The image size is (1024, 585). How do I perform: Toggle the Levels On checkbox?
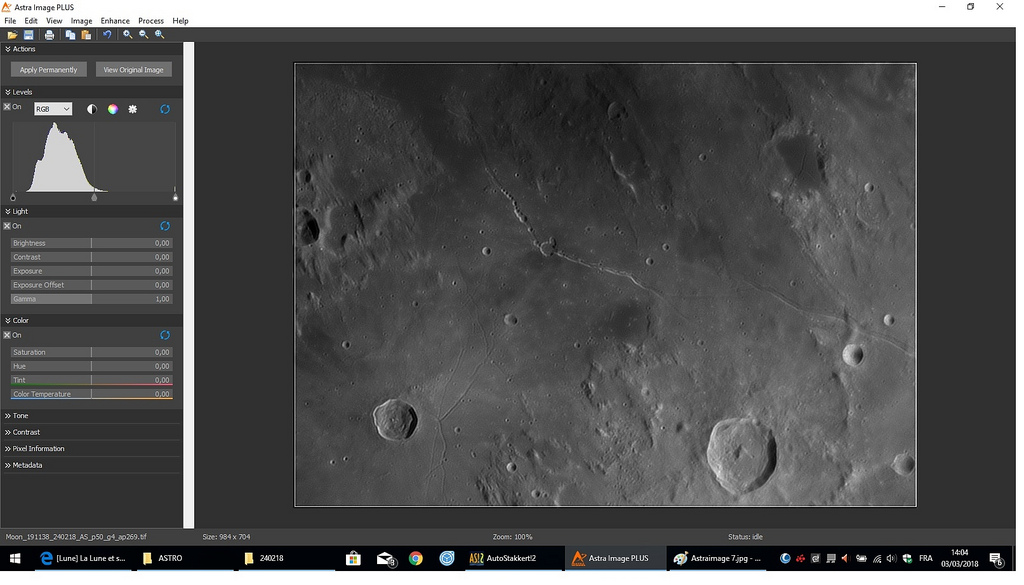[x=7, y=107]
